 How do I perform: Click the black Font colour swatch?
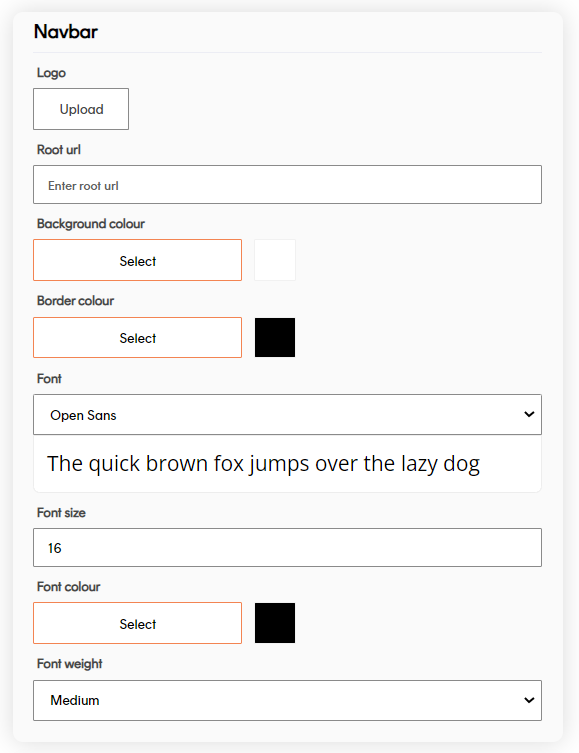click(x=275, y=623)
